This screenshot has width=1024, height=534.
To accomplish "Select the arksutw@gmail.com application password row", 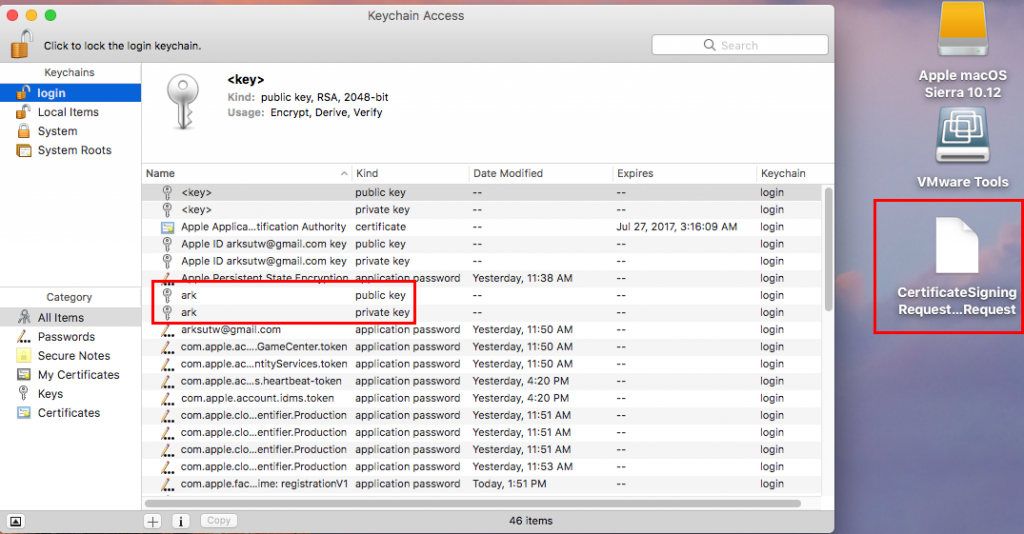I will pos(482,330).
